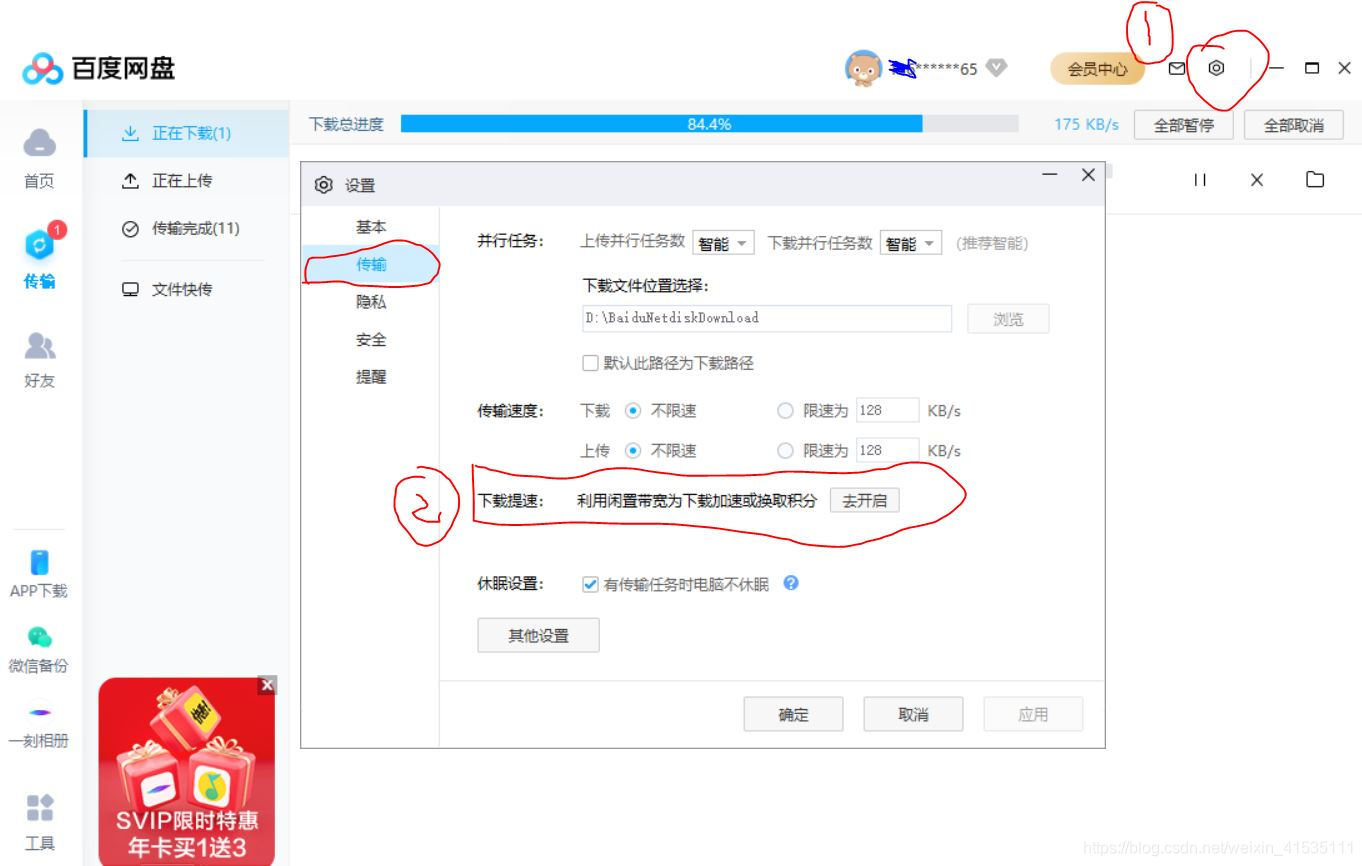Image resolution: width=1362 pixels, height=866 pixels.
Task: Switch to the 安全 settings tab
Action: tap(371, 340)
